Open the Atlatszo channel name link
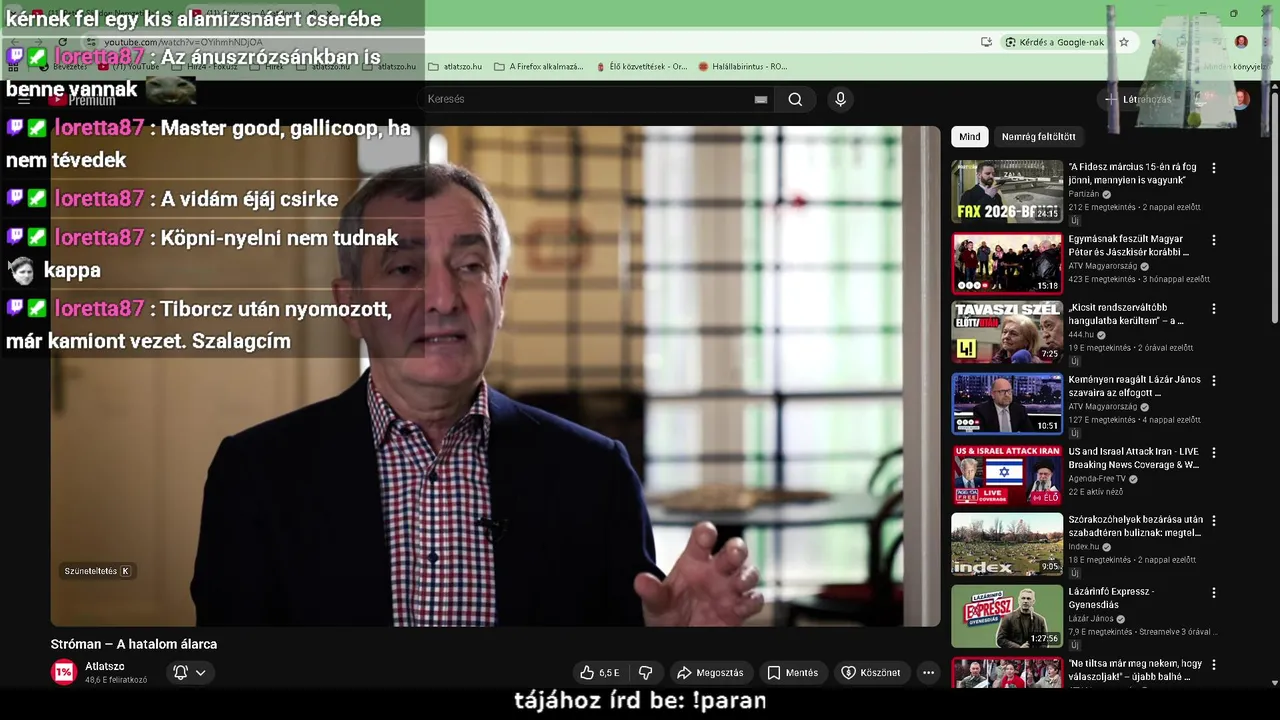The image size is (1280, 720). coord(105,667)
